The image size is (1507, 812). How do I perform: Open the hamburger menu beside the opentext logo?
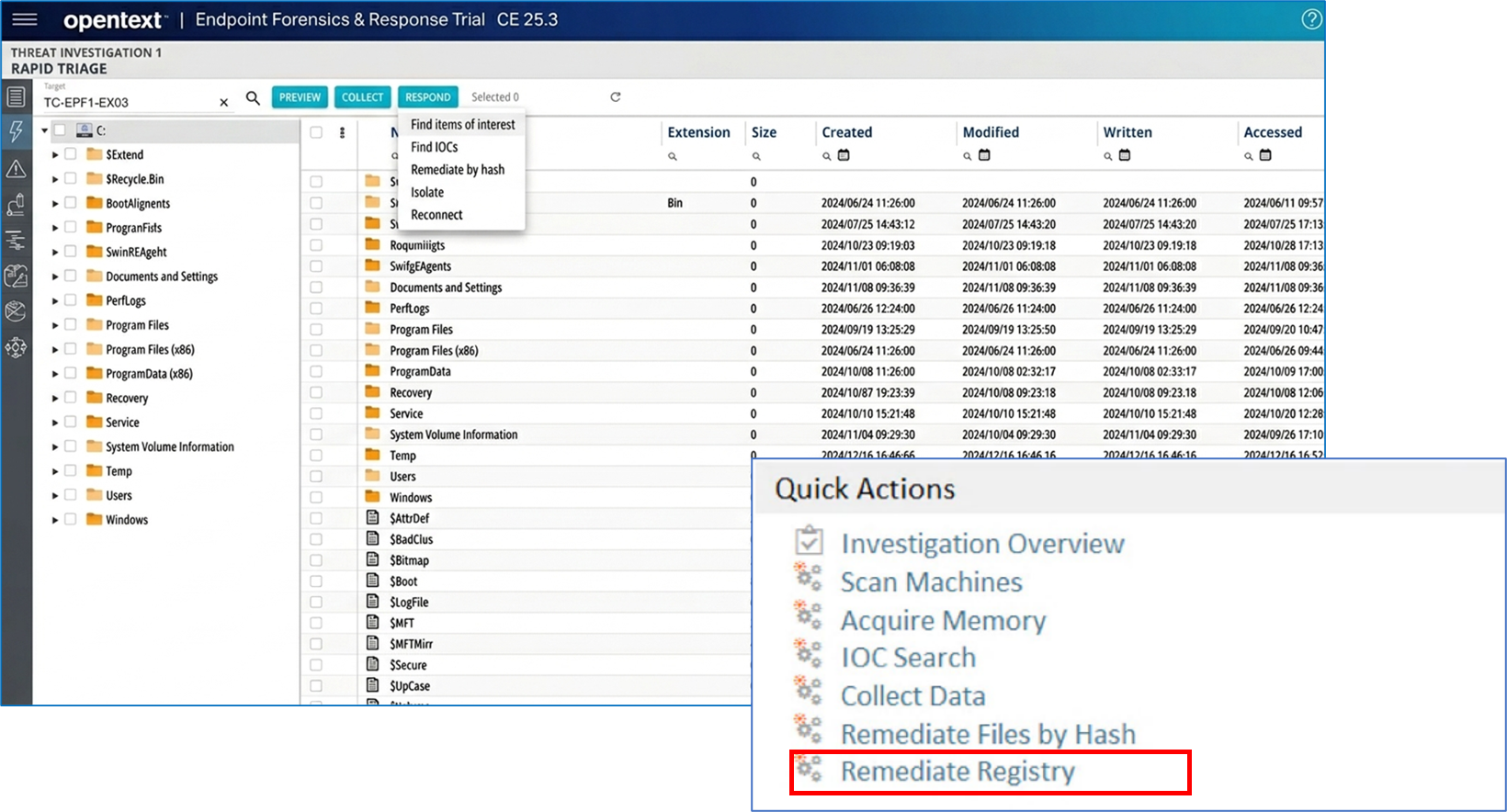[x=25, y=19]
